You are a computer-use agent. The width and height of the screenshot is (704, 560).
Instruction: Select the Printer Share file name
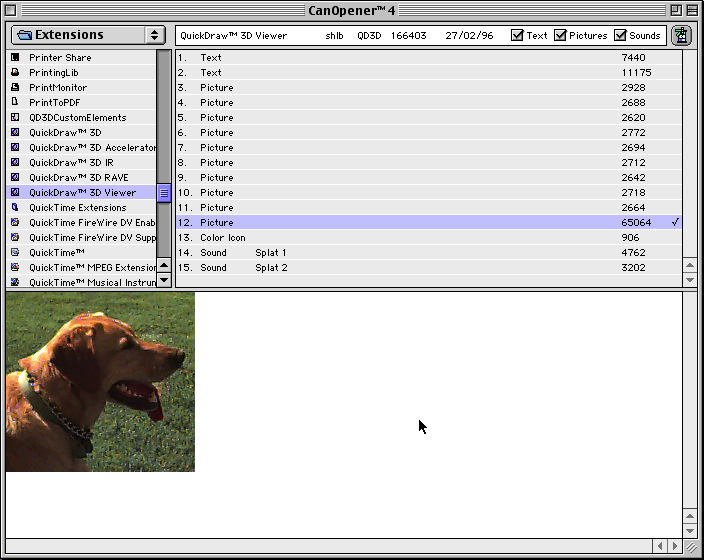[60, 57]
